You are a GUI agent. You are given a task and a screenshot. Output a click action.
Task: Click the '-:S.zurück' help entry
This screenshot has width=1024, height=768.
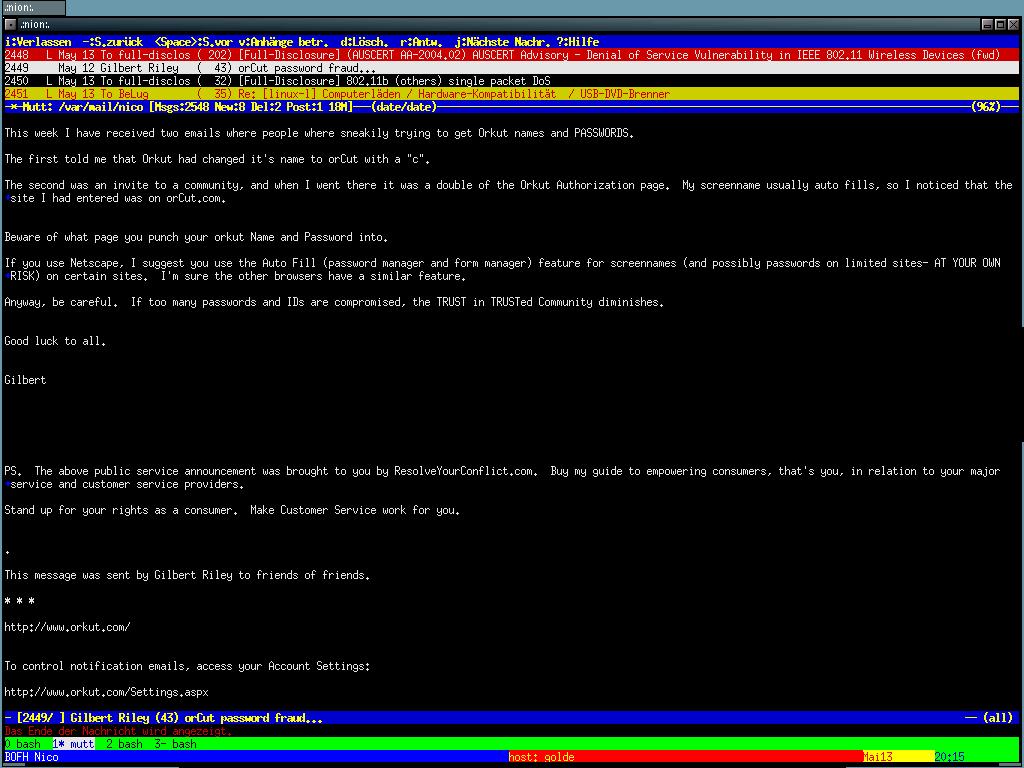tap(113, 42)
